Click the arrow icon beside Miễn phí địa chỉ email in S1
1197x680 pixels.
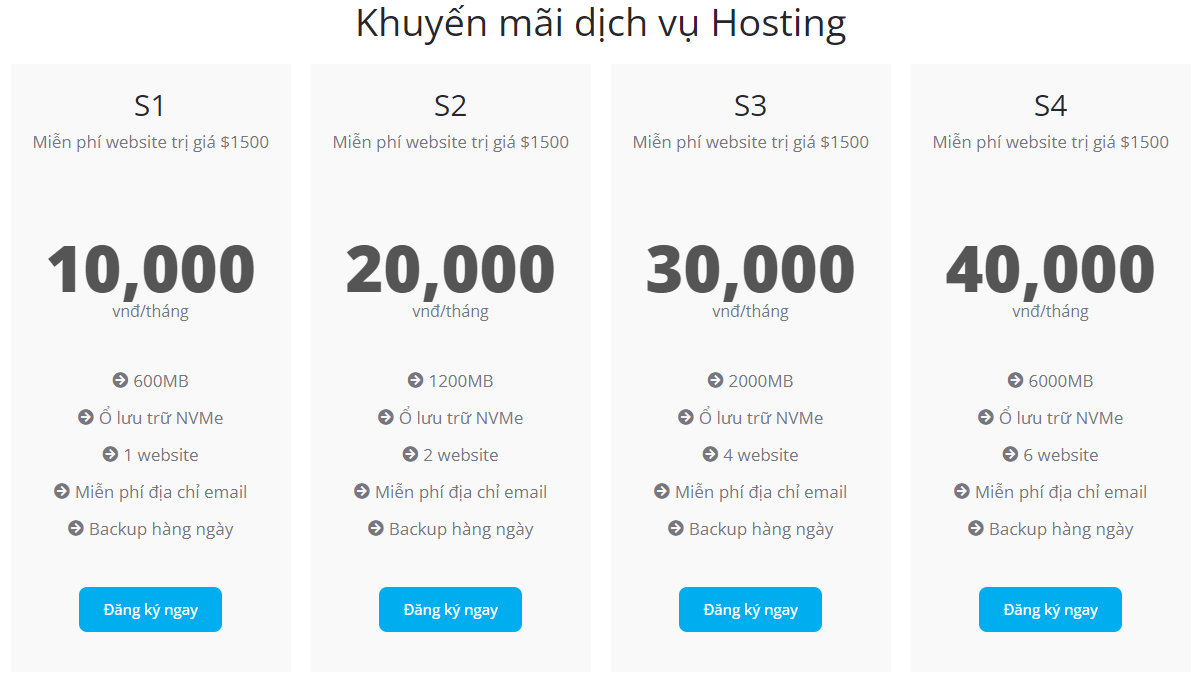tap(61, 491)
